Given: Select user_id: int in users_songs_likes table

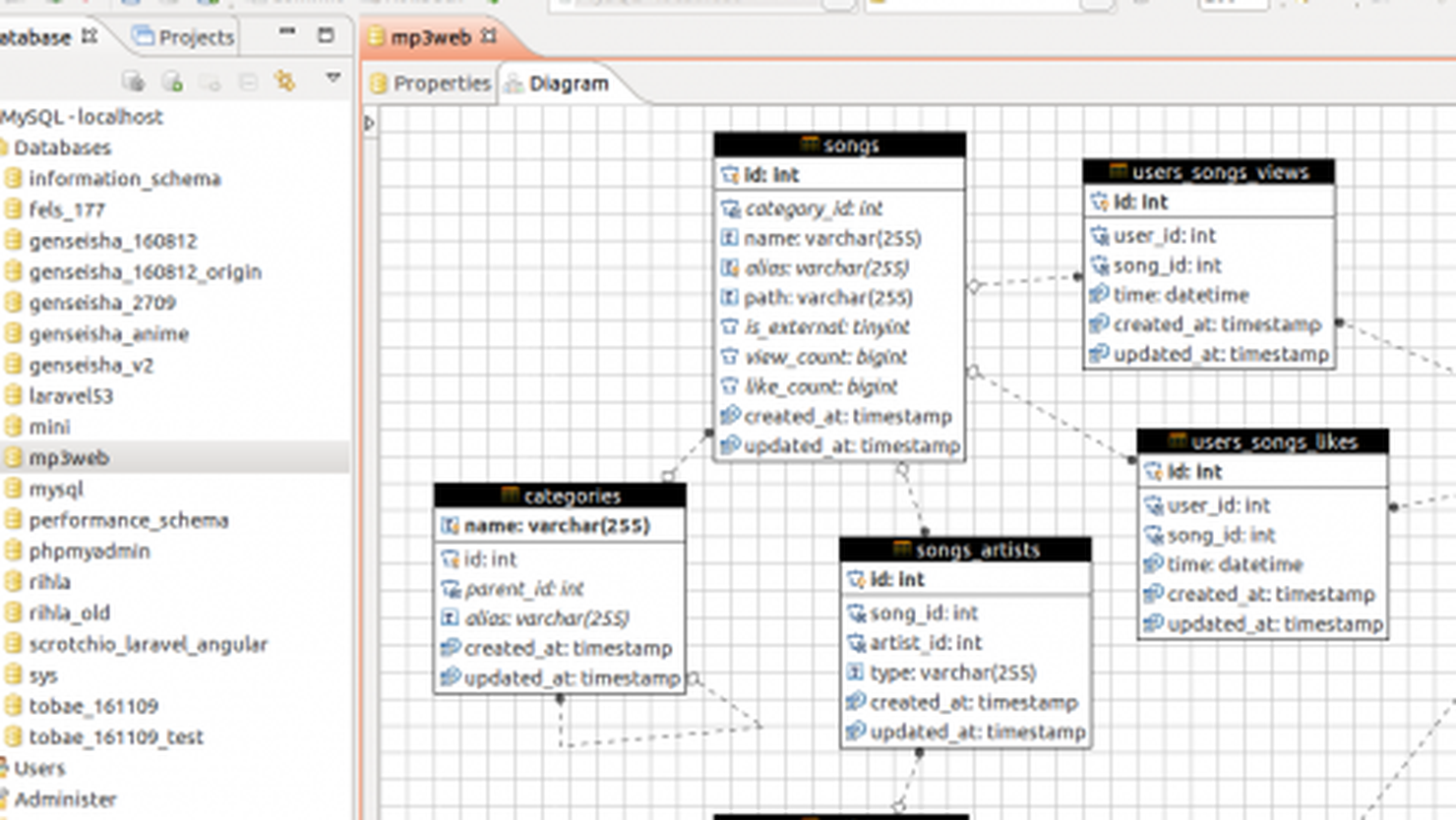Looking at the screenshot, I should (1219, 504).
